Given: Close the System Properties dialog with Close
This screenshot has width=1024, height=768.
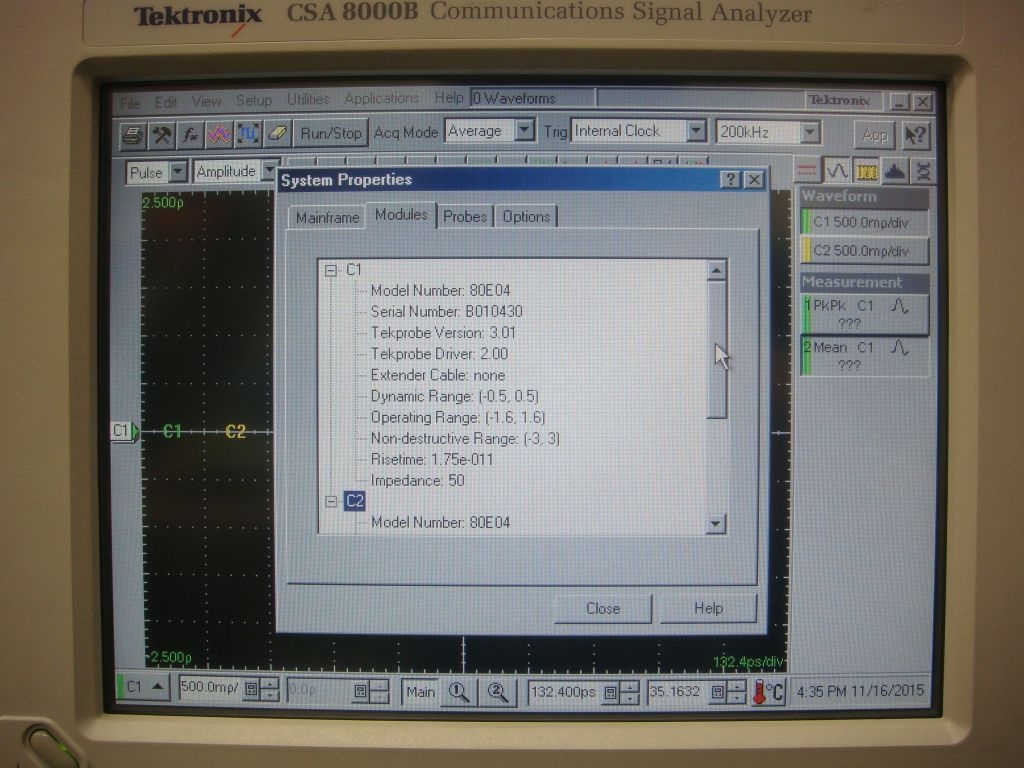Looking at the screenshot, I should click(x=603, y=609).
